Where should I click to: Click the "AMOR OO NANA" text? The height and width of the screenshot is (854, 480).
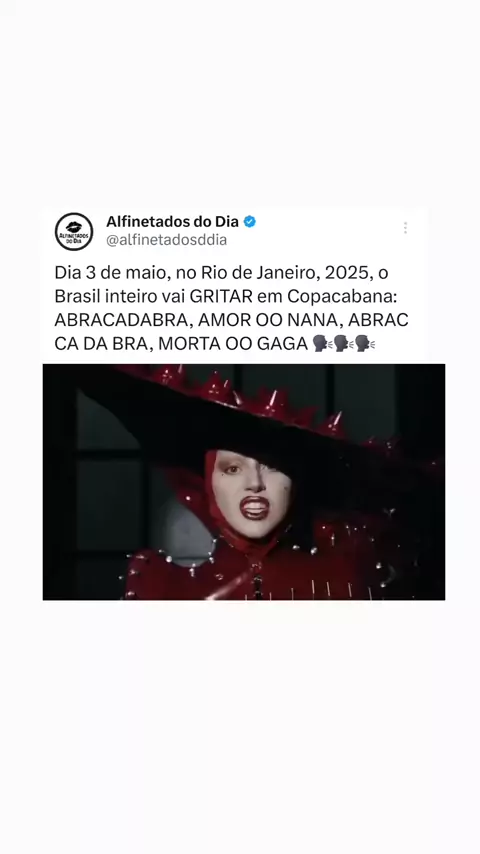pyautogui.click(x=267, y=320)
